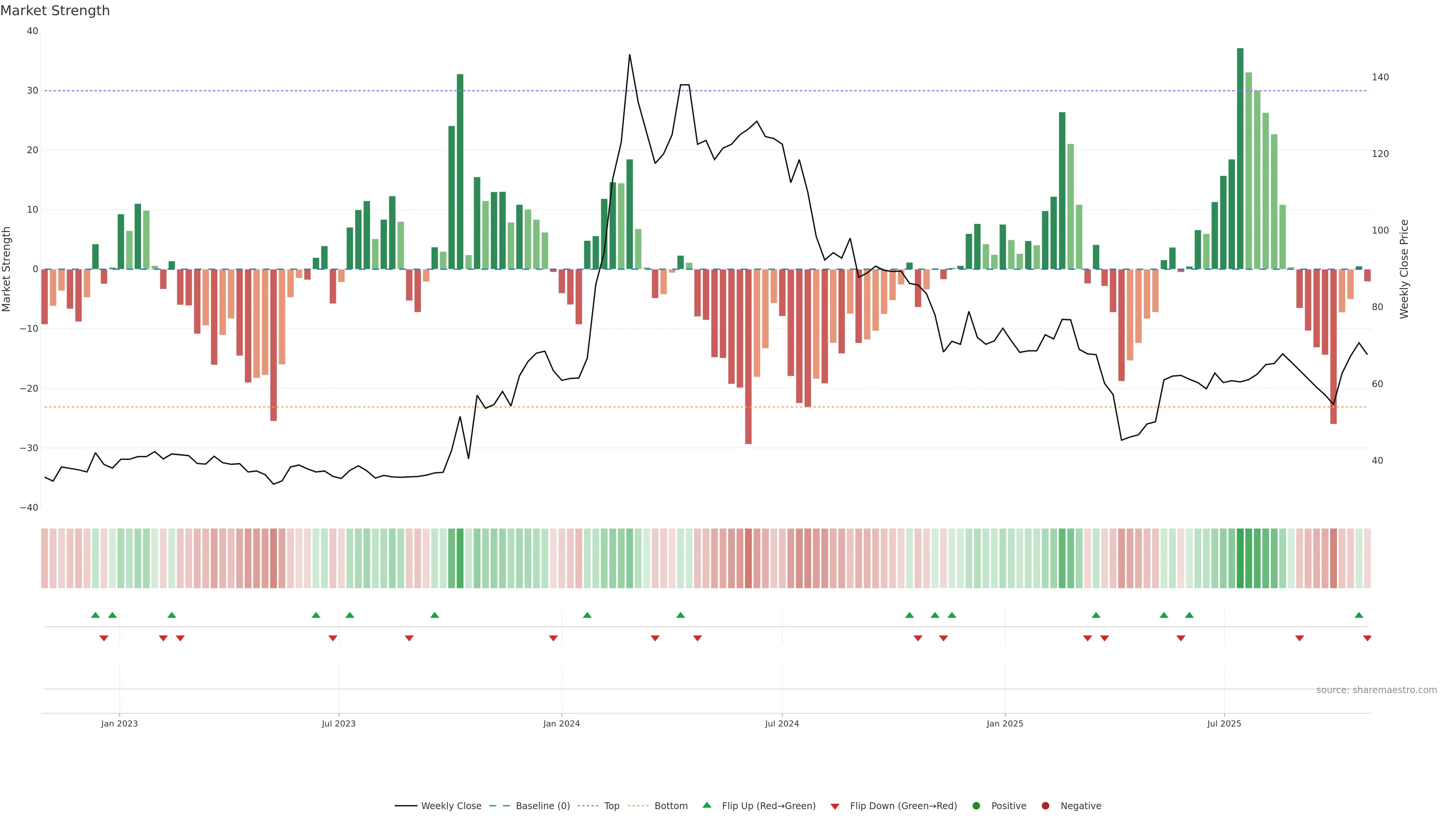The width and height of the screenshot is (1456, 819).
Task: Click the Weekly Close Price axis title
Action: (x=1404, y=269)
